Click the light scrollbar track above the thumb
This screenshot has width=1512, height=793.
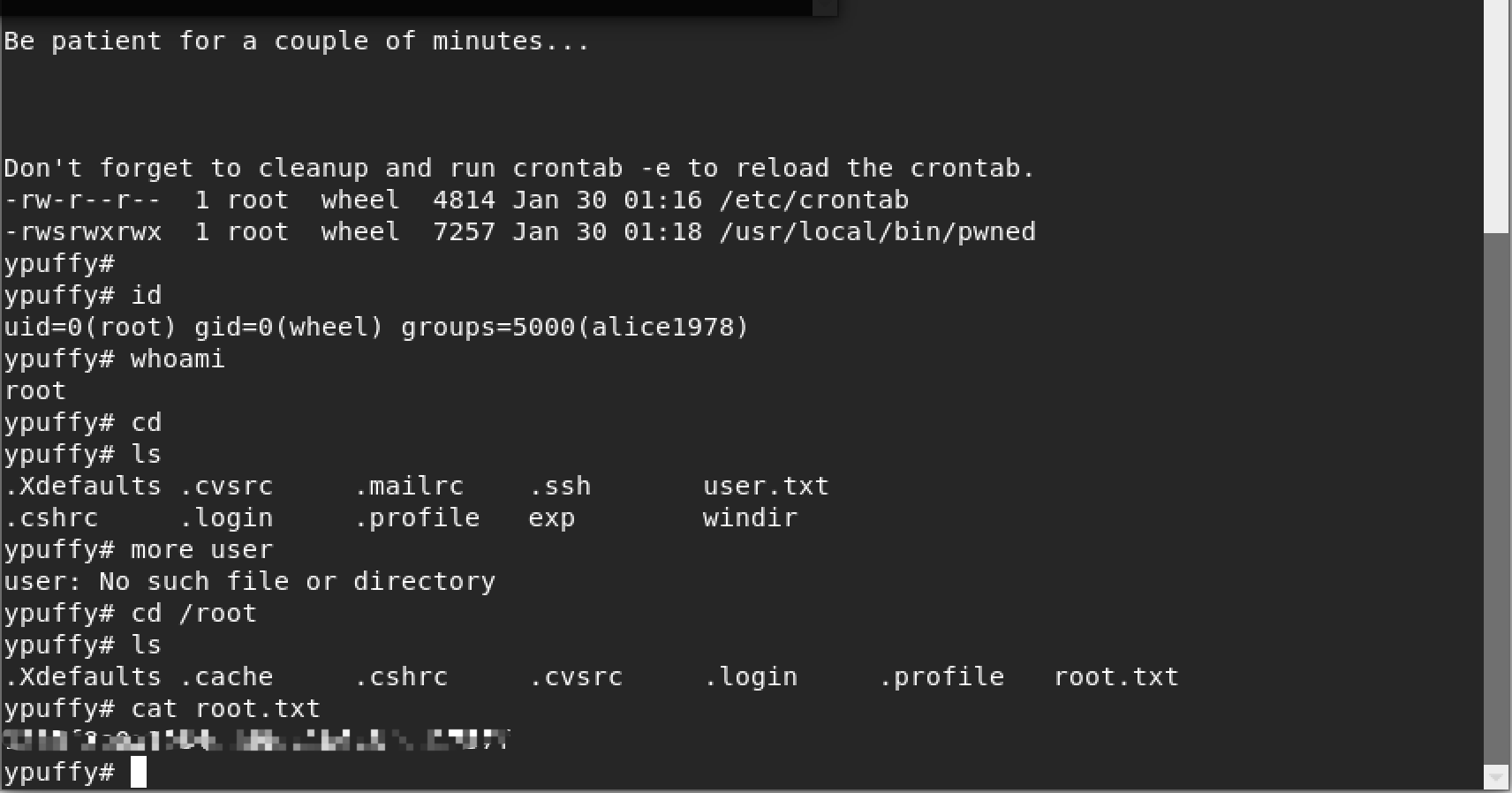click(x=1497, y=117)
